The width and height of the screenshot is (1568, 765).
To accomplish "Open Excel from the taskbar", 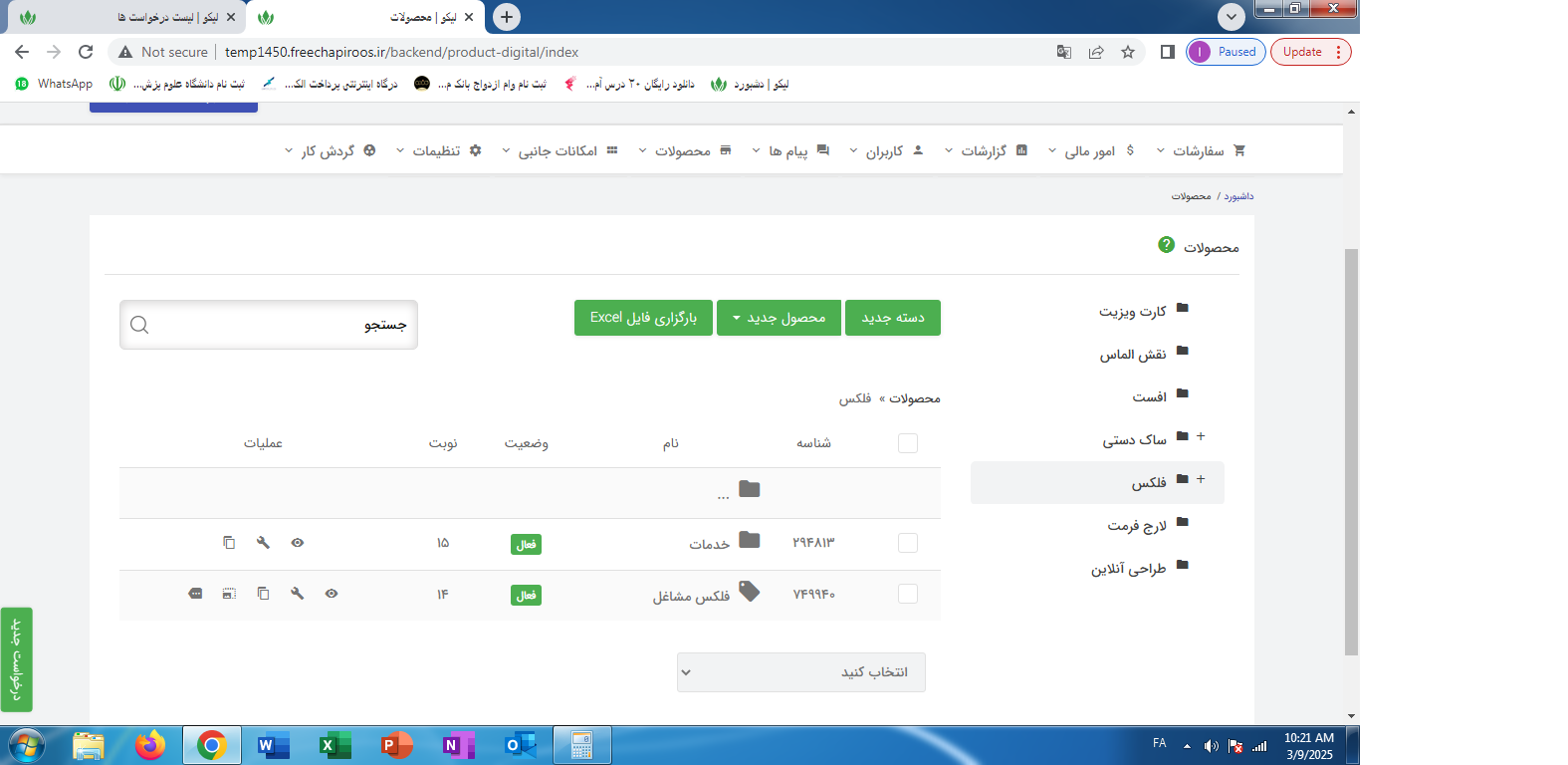I will [336, 745].
